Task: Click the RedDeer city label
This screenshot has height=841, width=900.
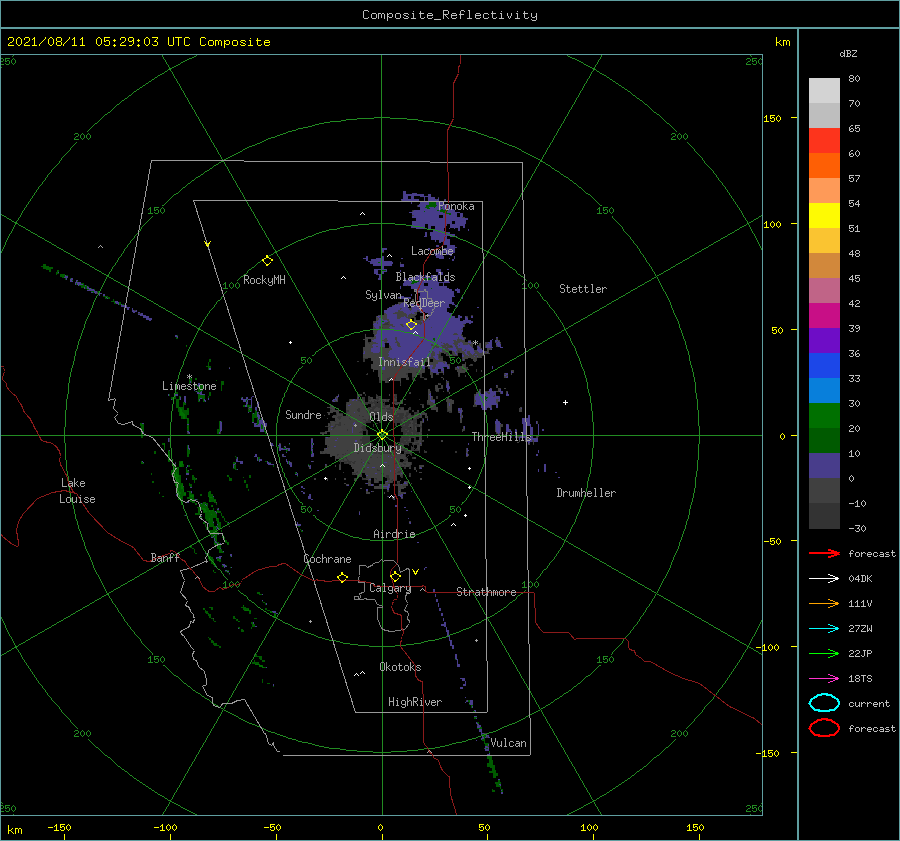Action: (x=424, y=303)
